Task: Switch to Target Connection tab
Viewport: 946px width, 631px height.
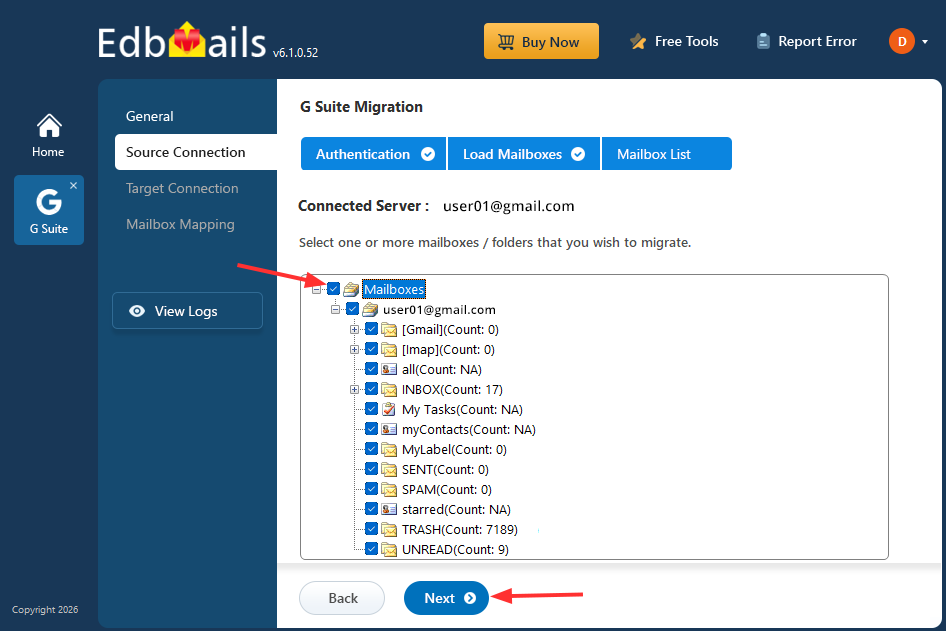Action: pyautogui.click(x=182, y=188)
